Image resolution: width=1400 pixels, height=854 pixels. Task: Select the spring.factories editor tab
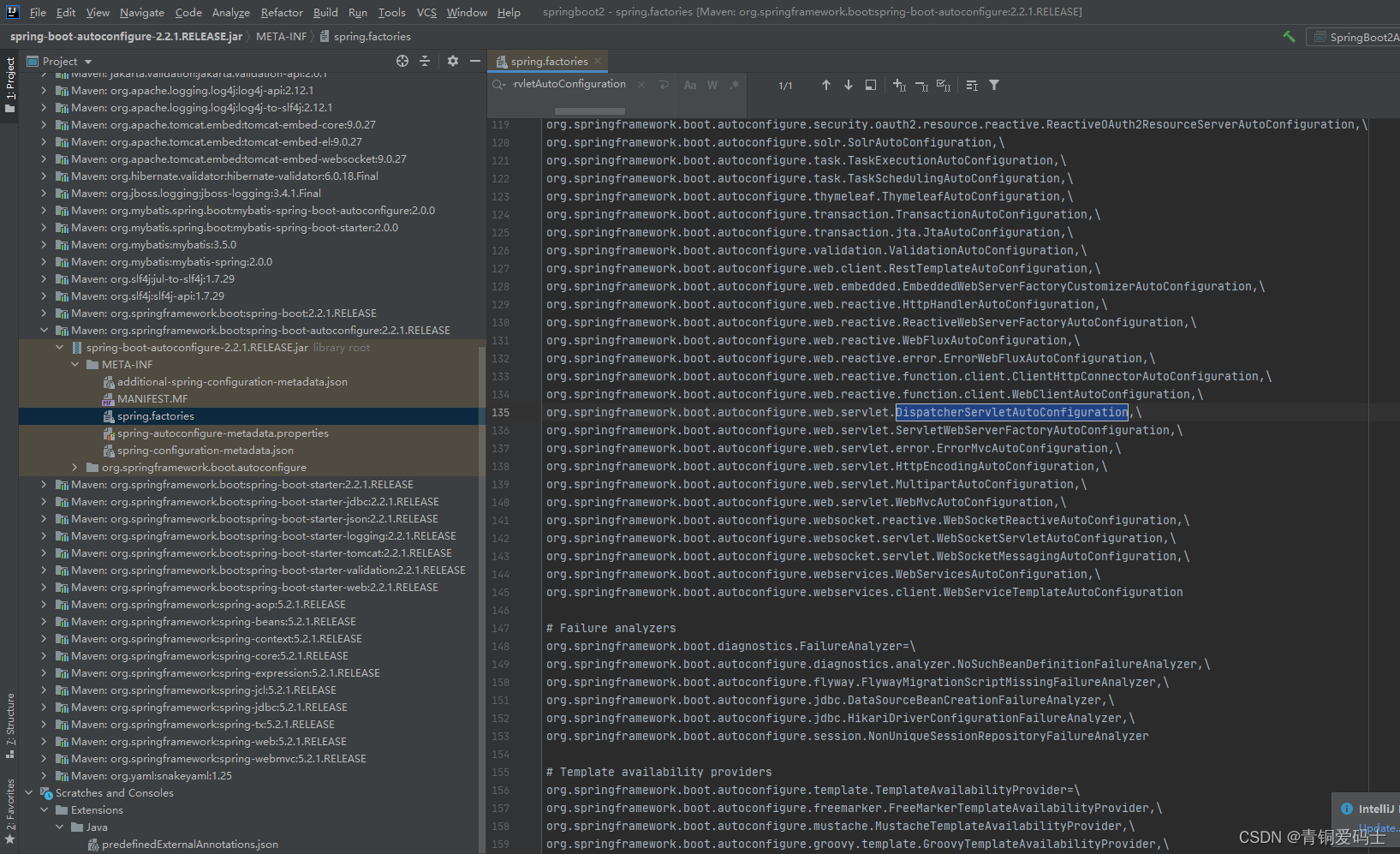549,61
